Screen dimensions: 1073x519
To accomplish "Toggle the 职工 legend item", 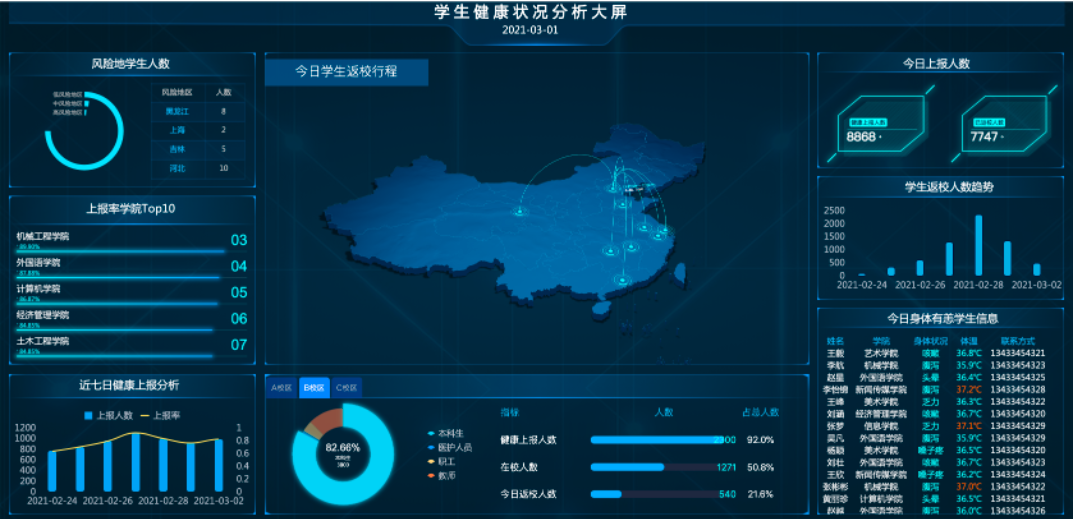I will pyautogui.click(x=442, y=461).
